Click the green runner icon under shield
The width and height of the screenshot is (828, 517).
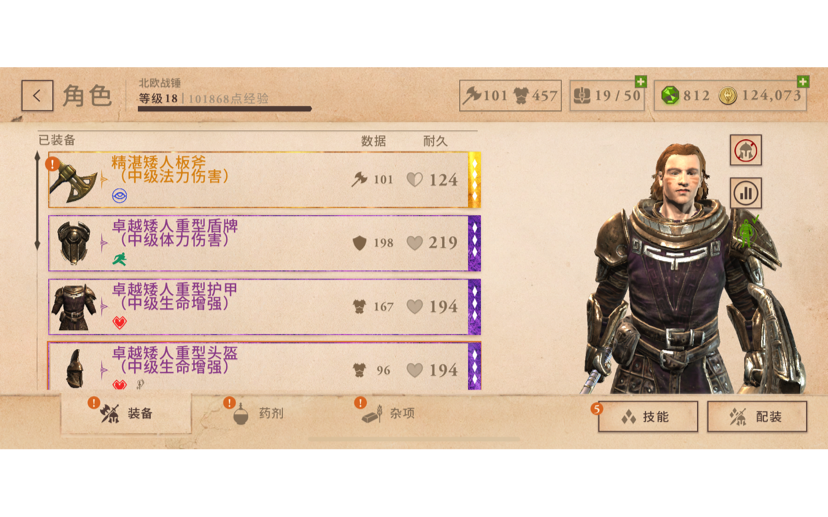click(120, 259)
